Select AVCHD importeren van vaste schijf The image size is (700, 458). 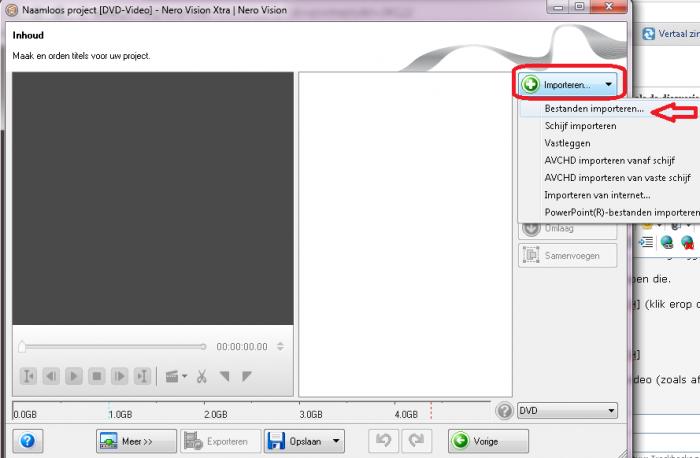(x=617, y=178)
